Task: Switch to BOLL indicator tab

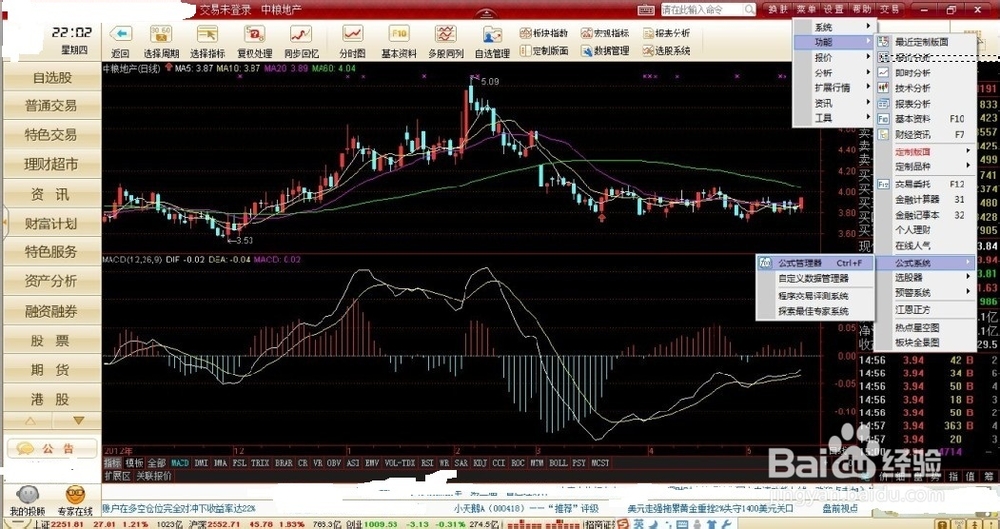Action: pyautogui.click(x=558, y=462)
